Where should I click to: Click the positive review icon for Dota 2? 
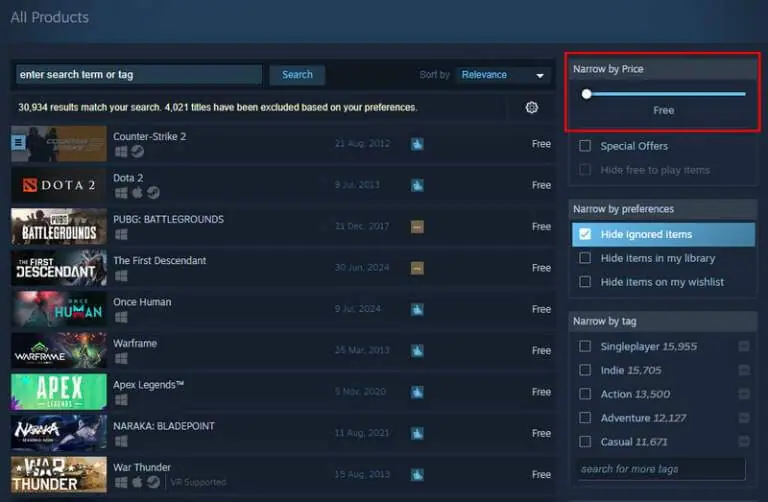[x=417, y=185]
